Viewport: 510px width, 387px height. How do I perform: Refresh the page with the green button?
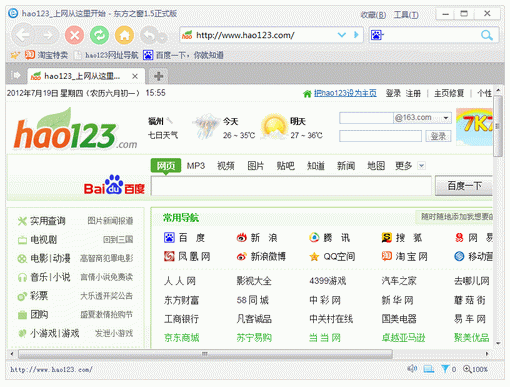[x=99, y=35]
